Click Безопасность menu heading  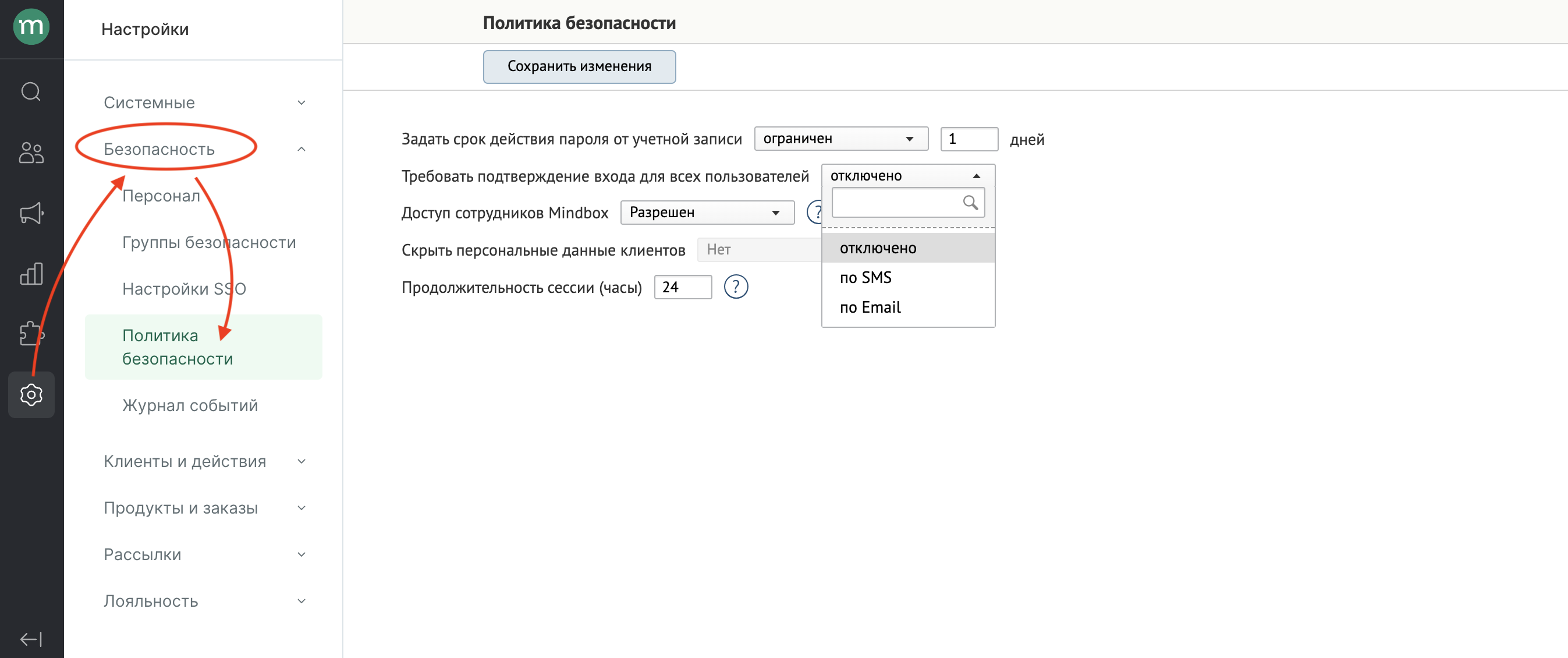[159, 149]
